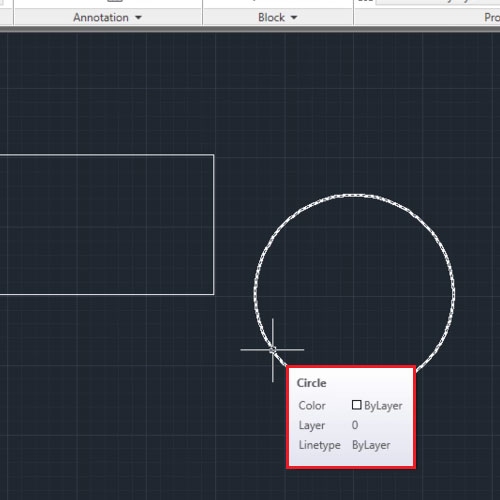Click the Block panel title

271,17
